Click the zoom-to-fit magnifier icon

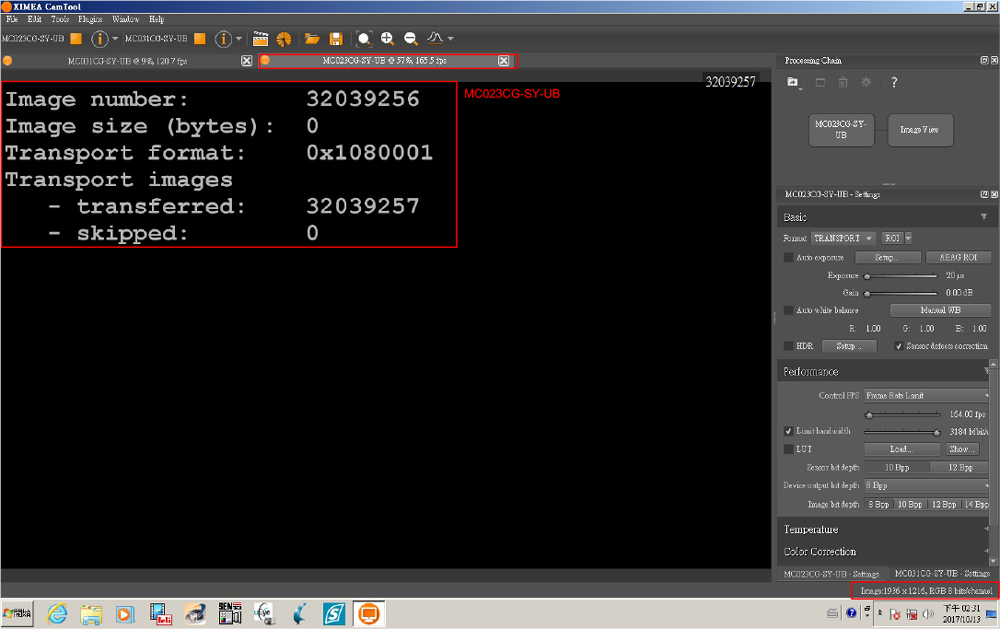[364, 39]
